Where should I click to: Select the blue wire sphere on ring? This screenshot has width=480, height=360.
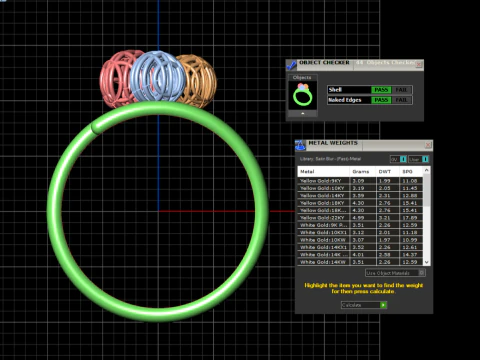pos(157,77)
